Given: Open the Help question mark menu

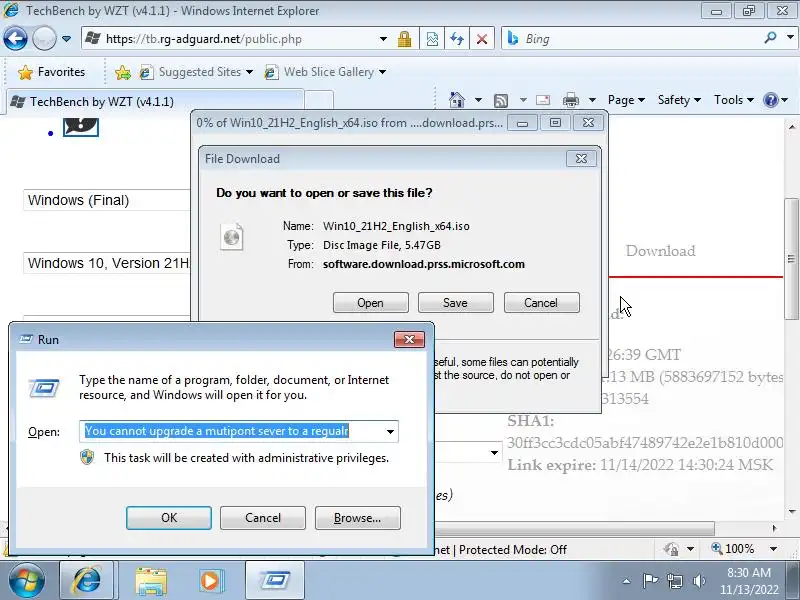Looking at the screenshot, I should tap(775, 100).
